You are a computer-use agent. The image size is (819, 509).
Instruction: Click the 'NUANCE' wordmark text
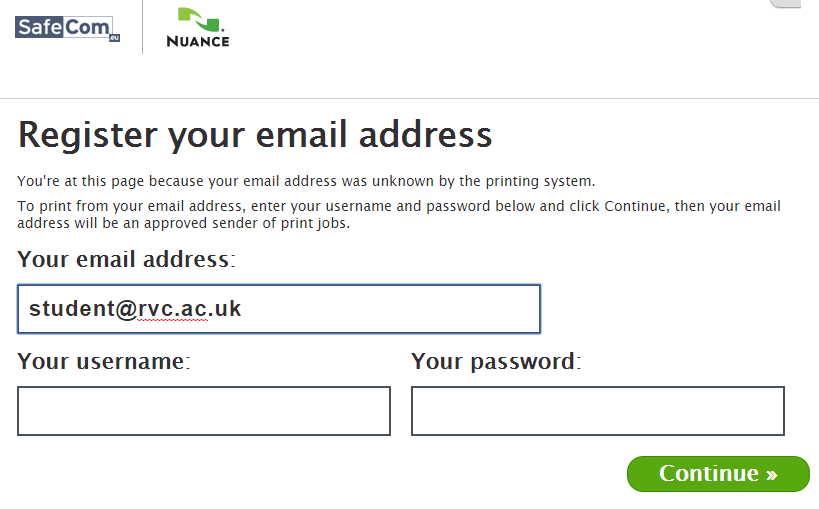coord(198,41)
